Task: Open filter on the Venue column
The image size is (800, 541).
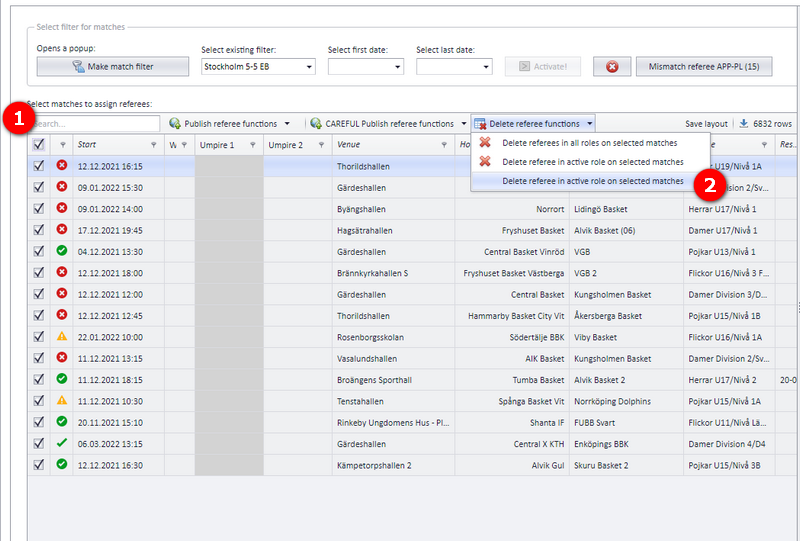Action: (444, 145)
